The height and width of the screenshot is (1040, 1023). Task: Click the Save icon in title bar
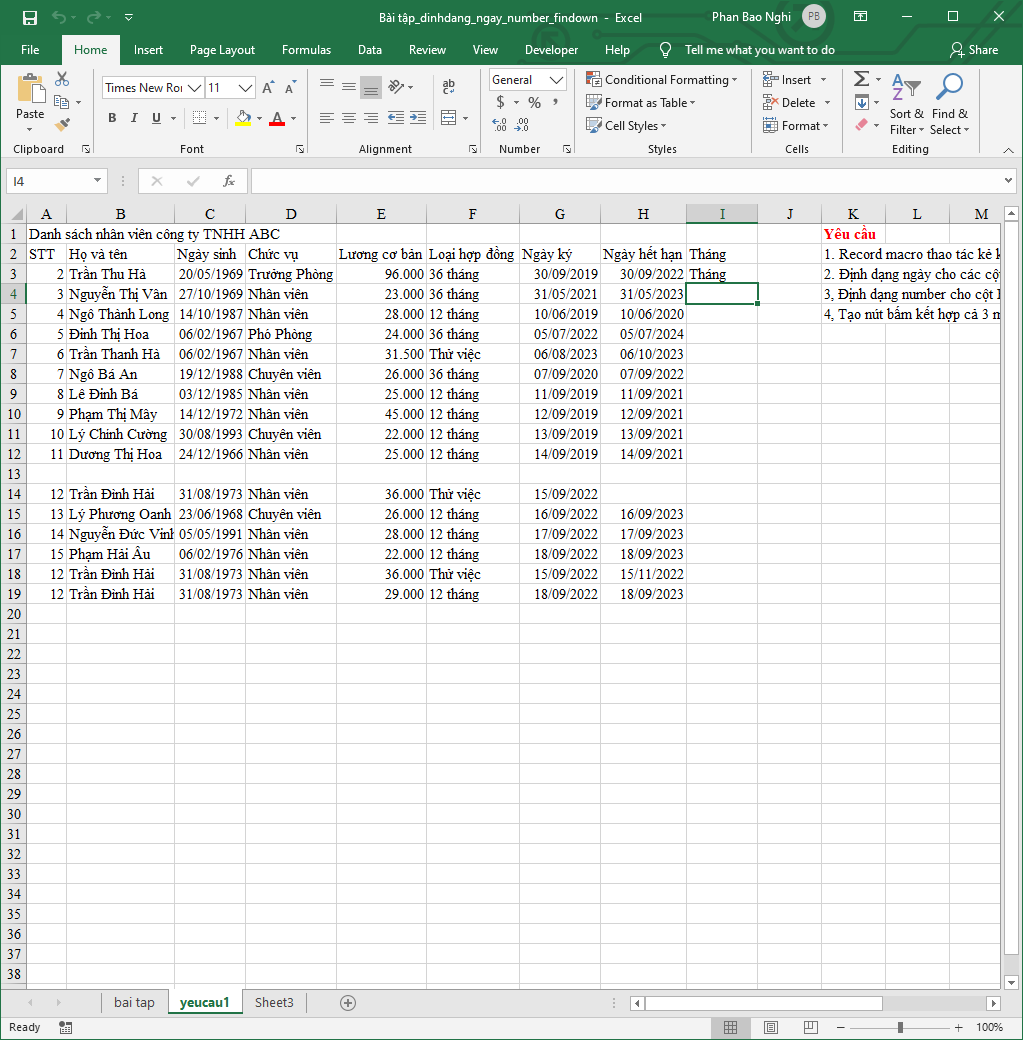29,17
